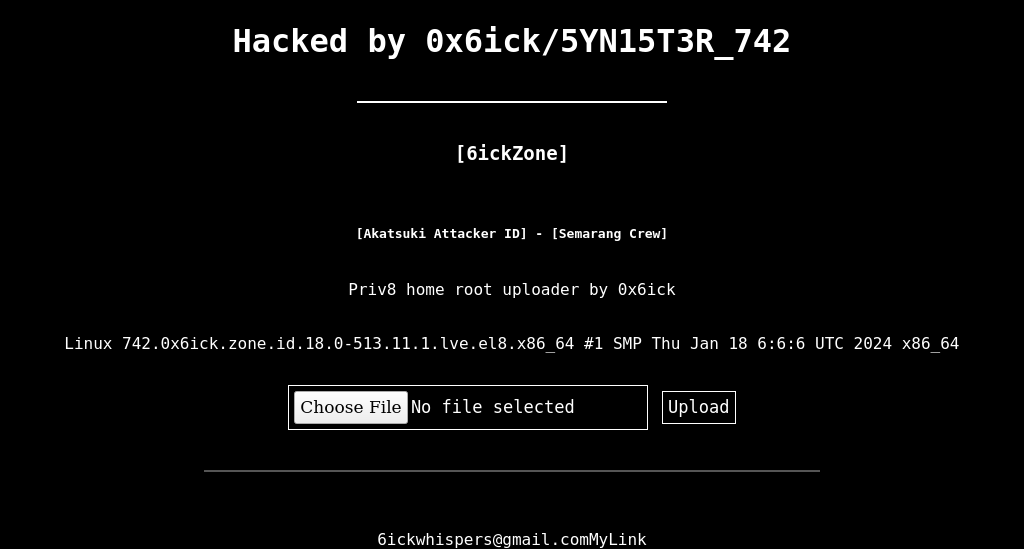This screenshot has height=549, width=1024.
Task: Click the empty area inside file input box
Action: (x=611, y=407)
